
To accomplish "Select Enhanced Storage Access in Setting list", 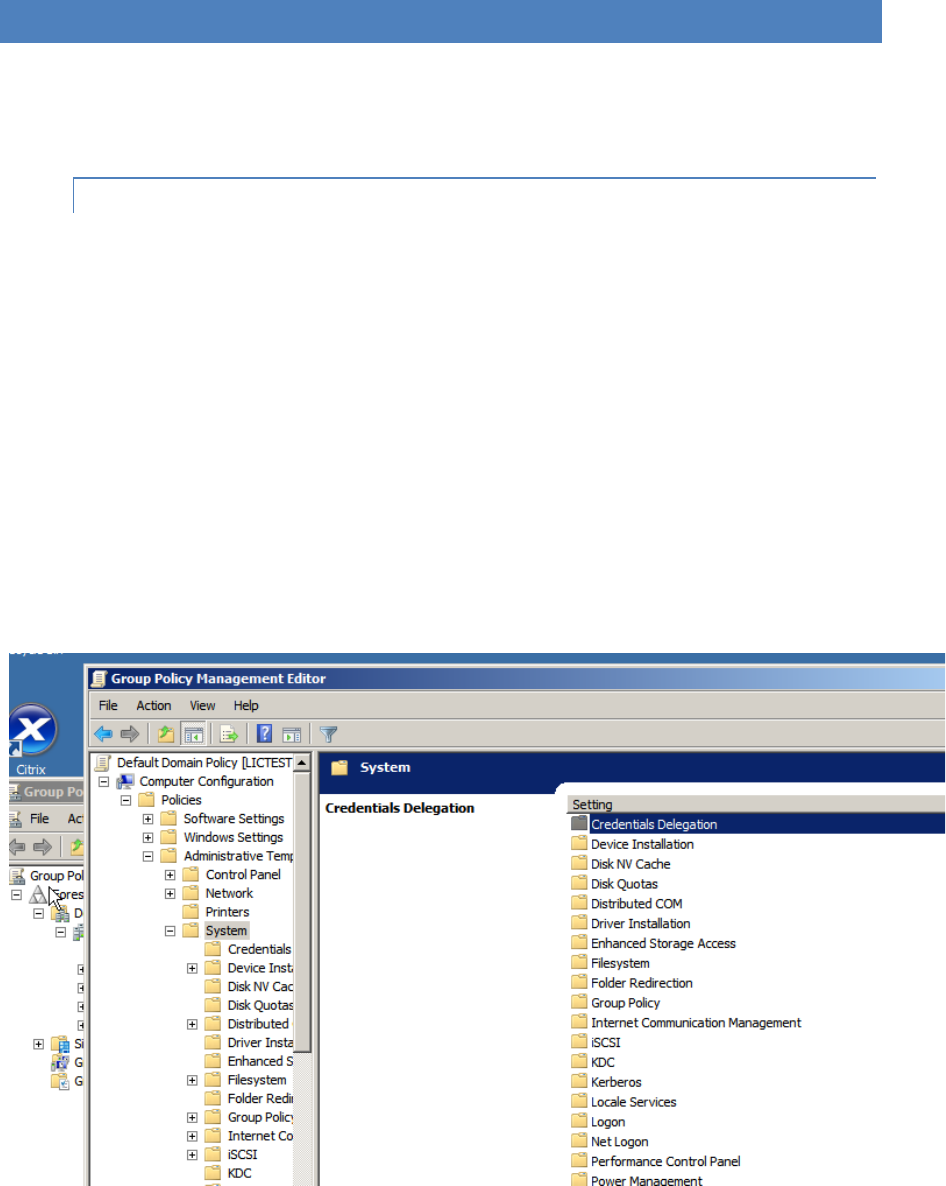I will [x=663, y=943].
